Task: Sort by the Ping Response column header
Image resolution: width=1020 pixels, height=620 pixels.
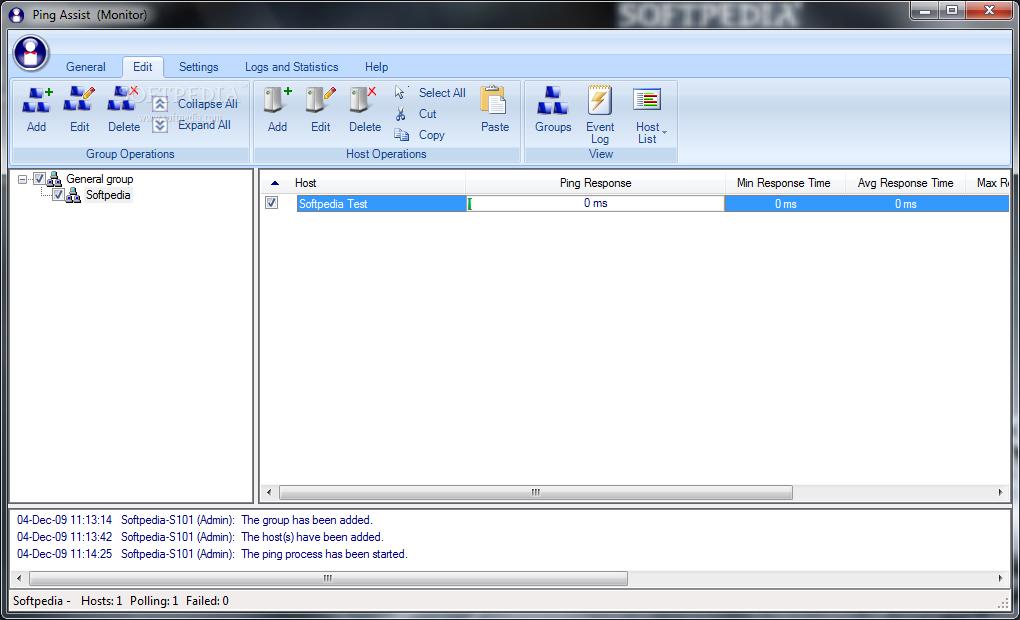Action: click(595, 183)
